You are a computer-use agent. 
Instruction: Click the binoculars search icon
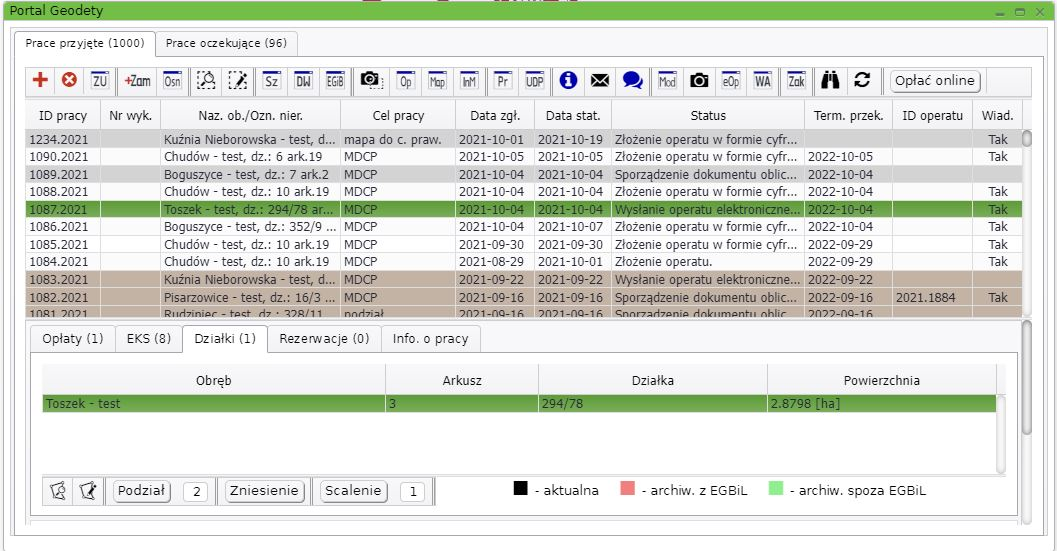tap(830, 81)
